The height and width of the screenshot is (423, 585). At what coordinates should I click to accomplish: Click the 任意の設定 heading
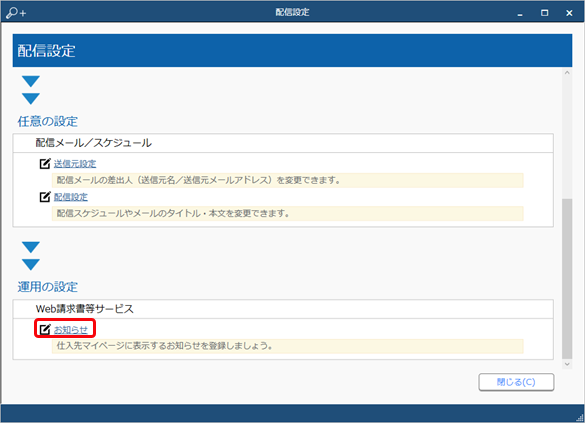(x=48, y=121)
